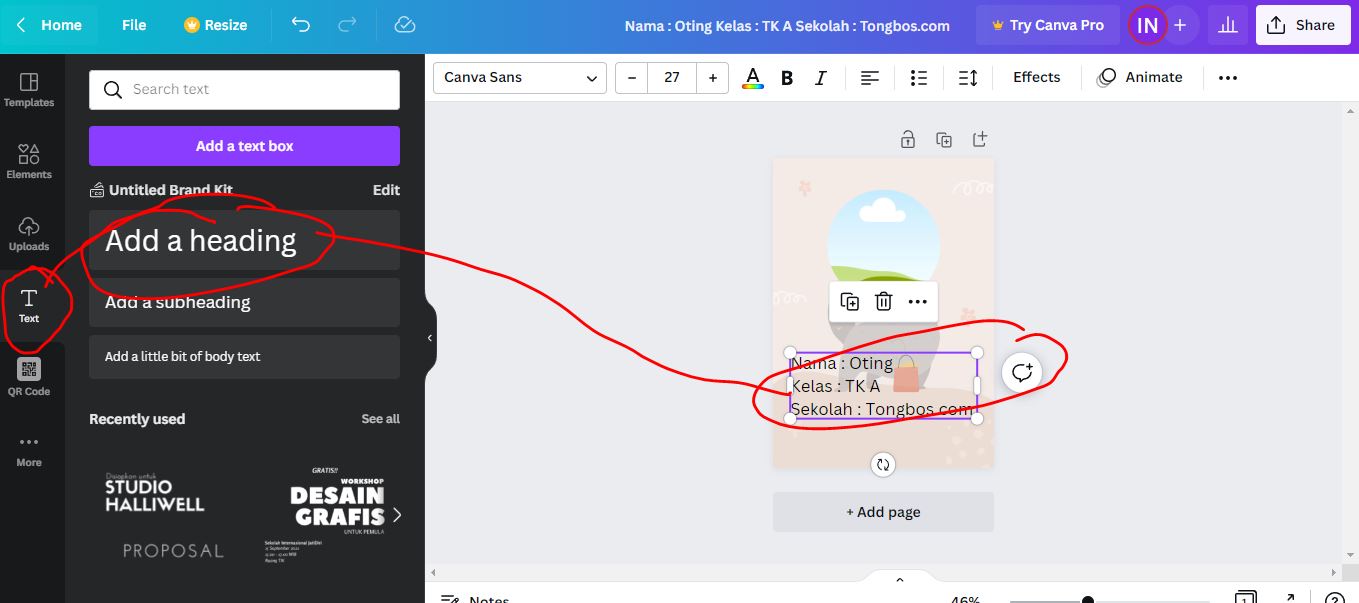Toggle italic formatting
The image size is (1359, 603).
[x=821, y=77]
